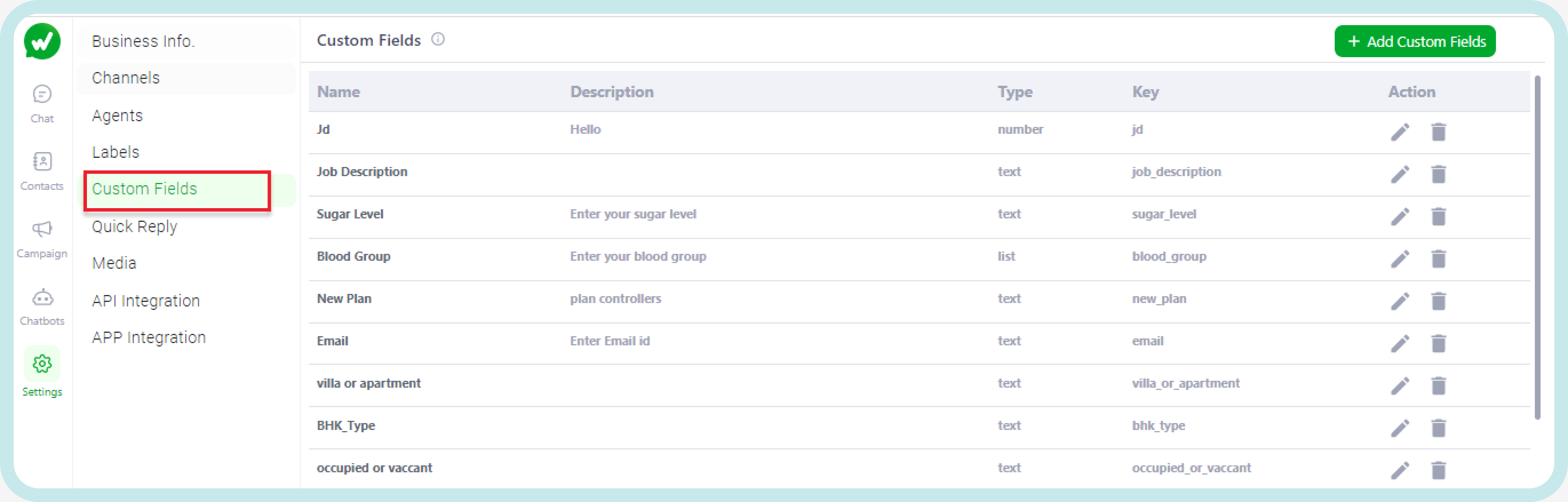
Task: Select the 'number' type cell
Action: [x=1020, y=130]
